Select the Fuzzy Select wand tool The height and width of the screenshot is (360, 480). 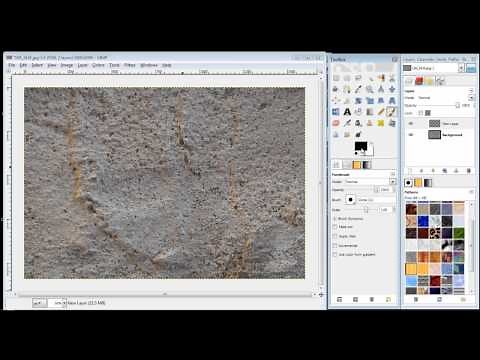pos(370,78)
